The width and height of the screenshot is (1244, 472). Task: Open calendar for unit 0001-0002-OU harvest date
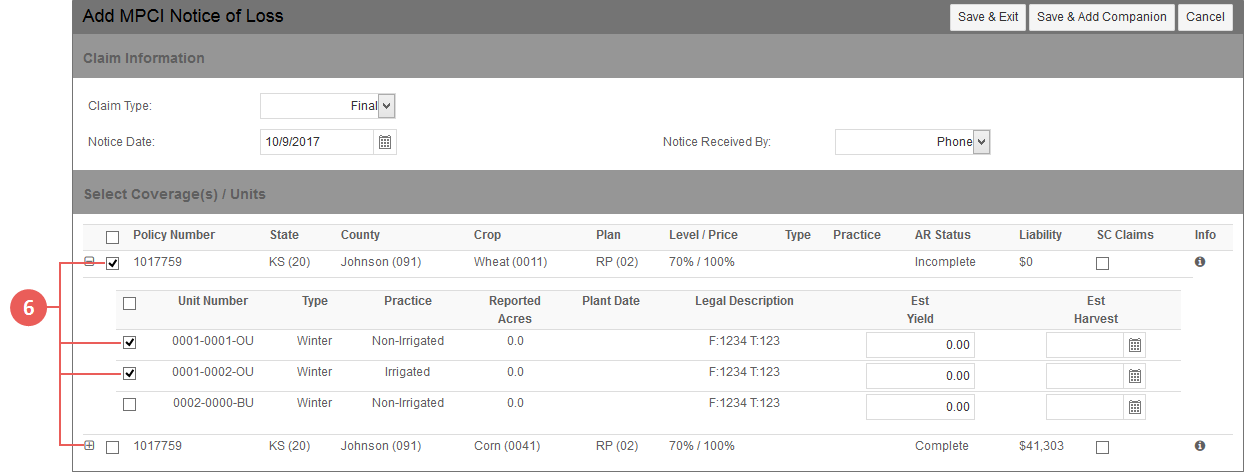click(x=1135, y=376)
